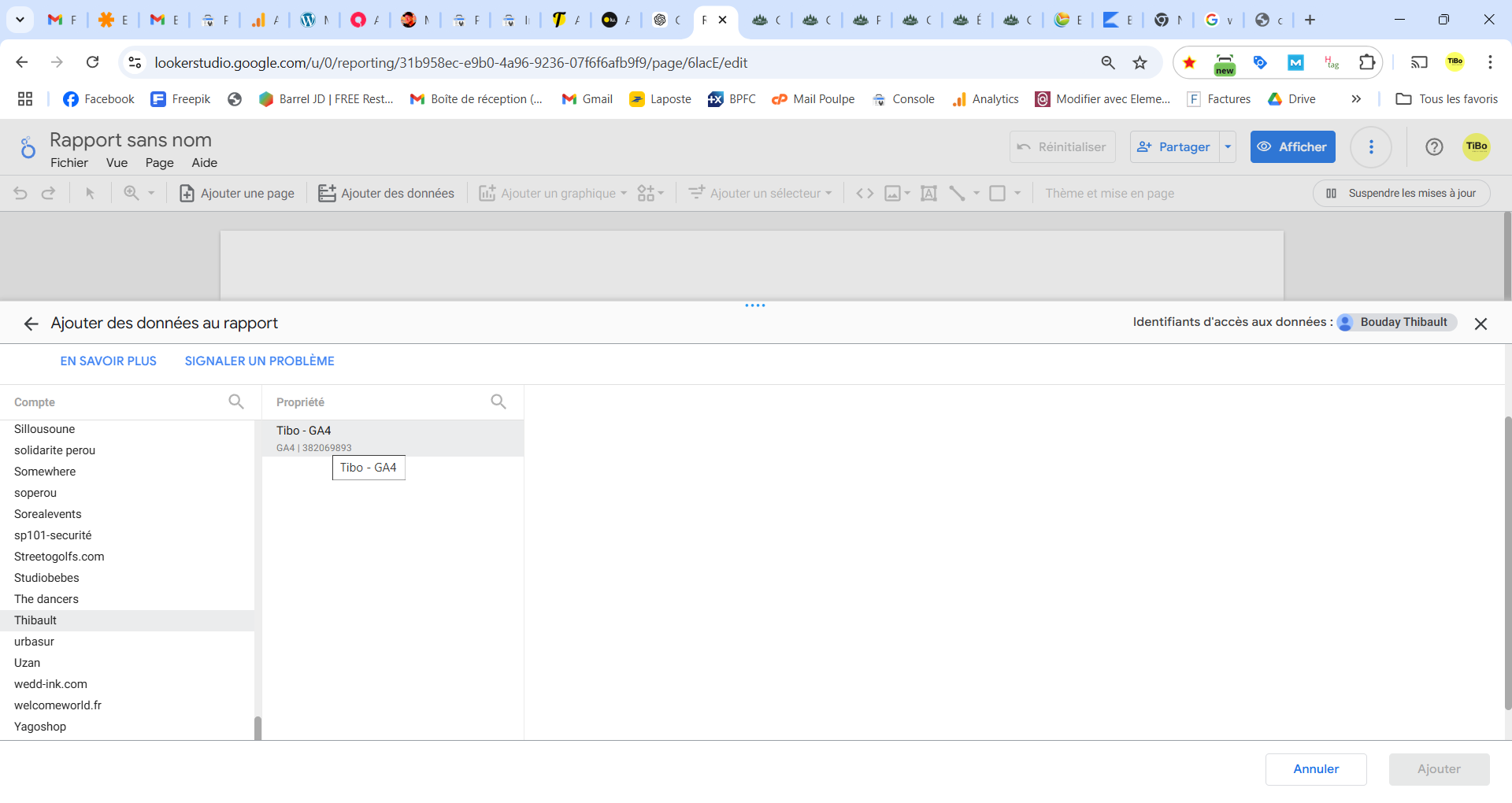Open the Page menu

click(159, 163)
